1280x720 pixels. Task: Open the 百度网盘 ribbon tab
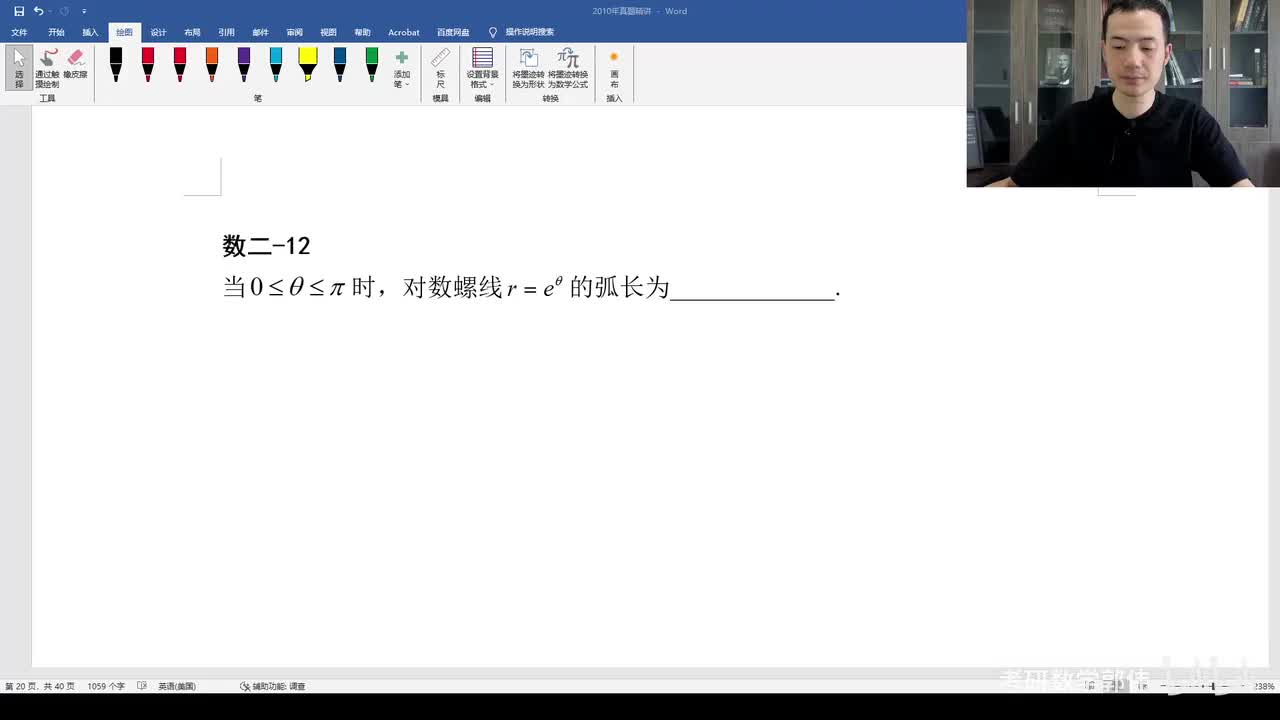[x=453, y=32]
